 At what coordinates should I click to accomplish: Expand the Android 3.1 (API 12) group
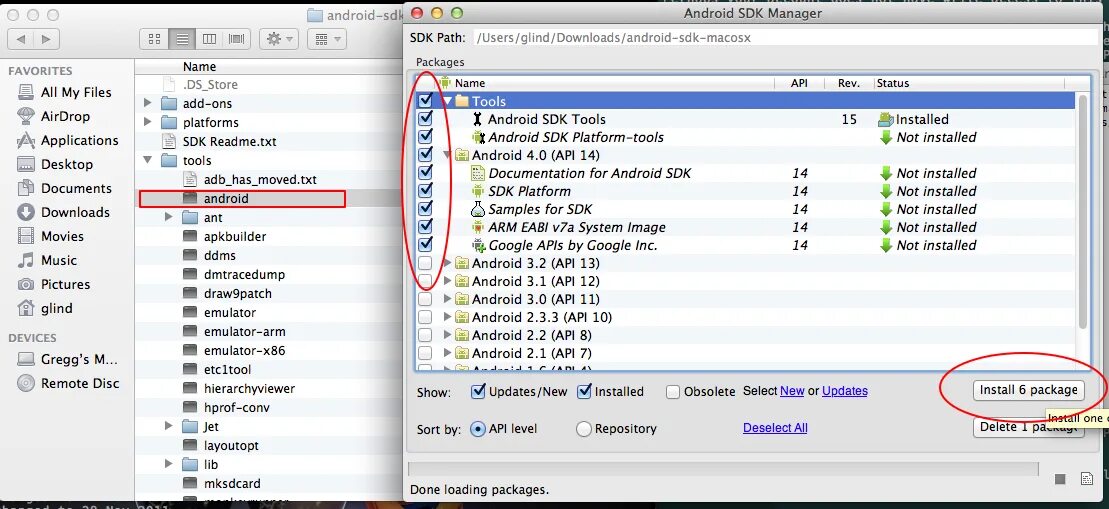point(447,281)
